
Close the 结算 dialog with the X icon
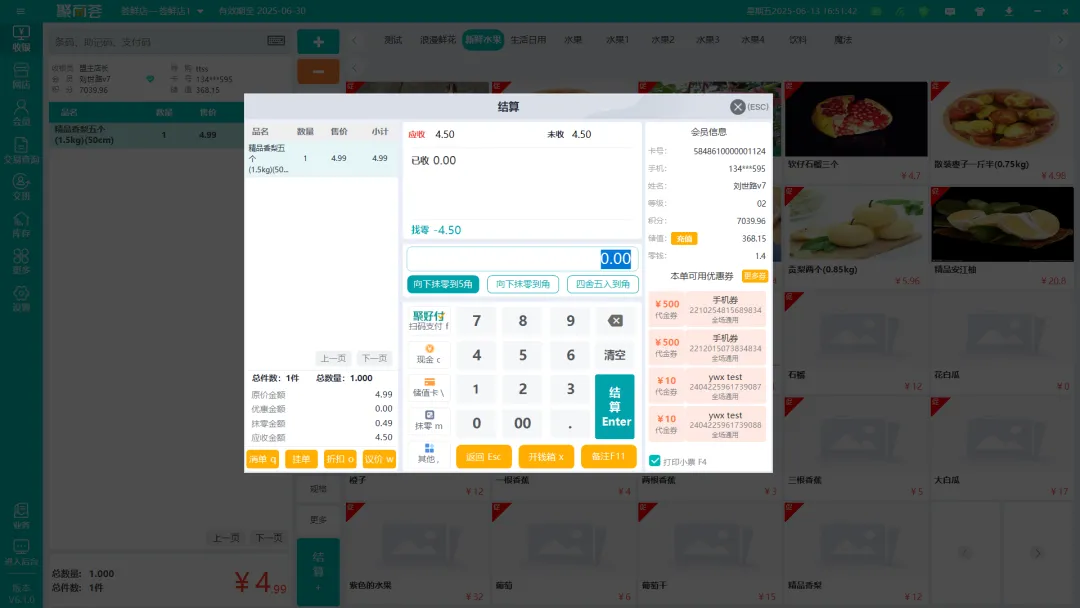tap(738, 107)
